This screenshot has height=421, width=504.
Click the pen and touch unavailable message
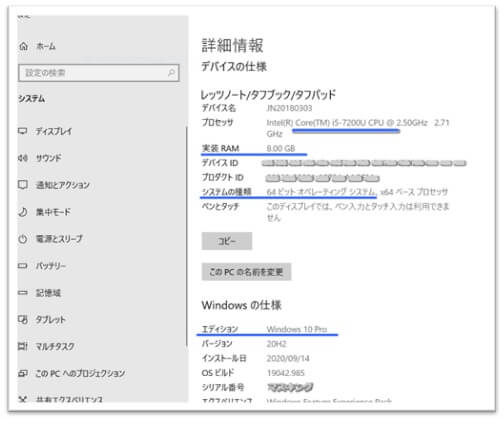click(x=358, y=212)
